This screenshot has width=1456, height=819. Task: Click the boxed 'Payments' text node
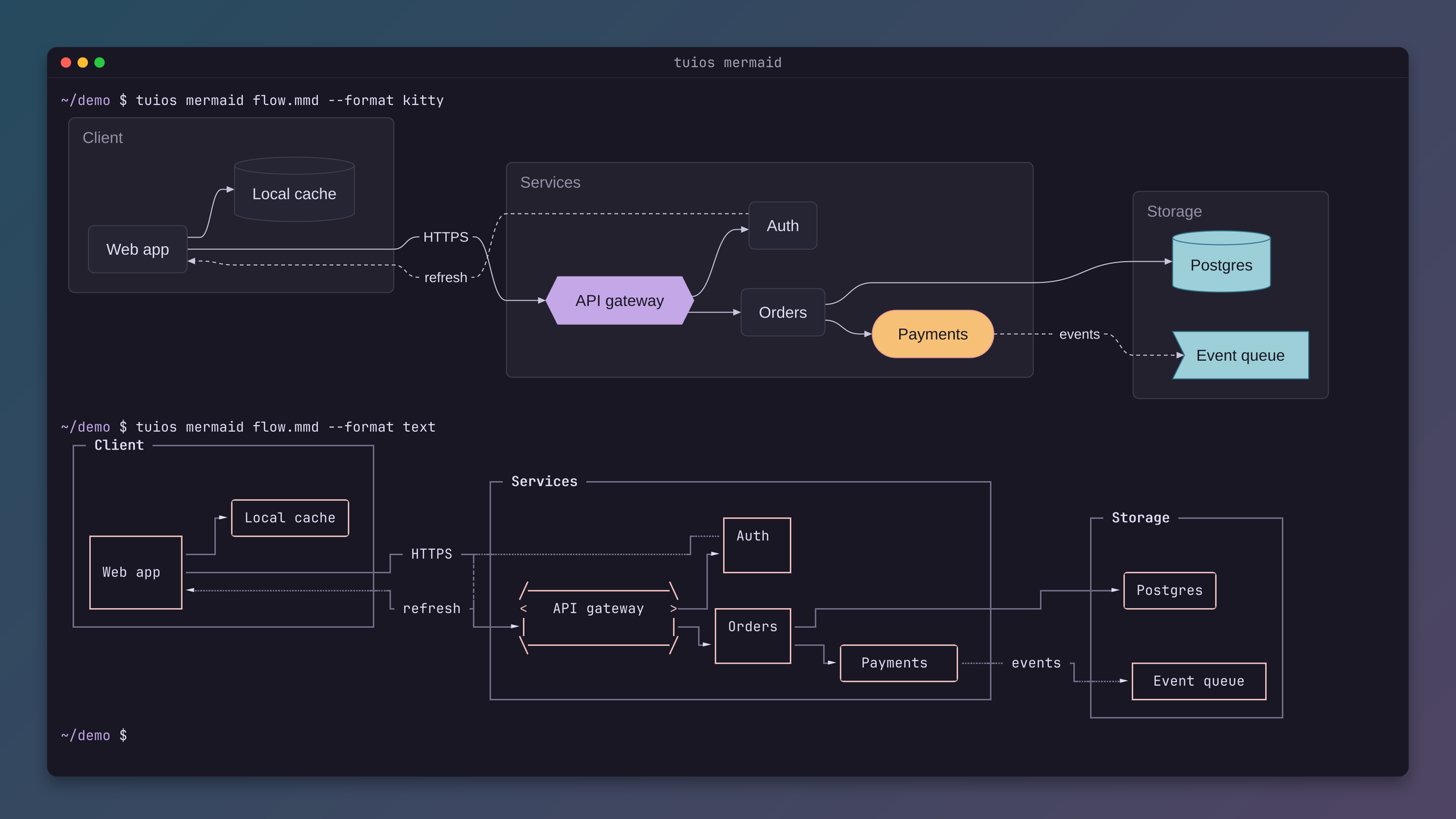click(898, 663)
